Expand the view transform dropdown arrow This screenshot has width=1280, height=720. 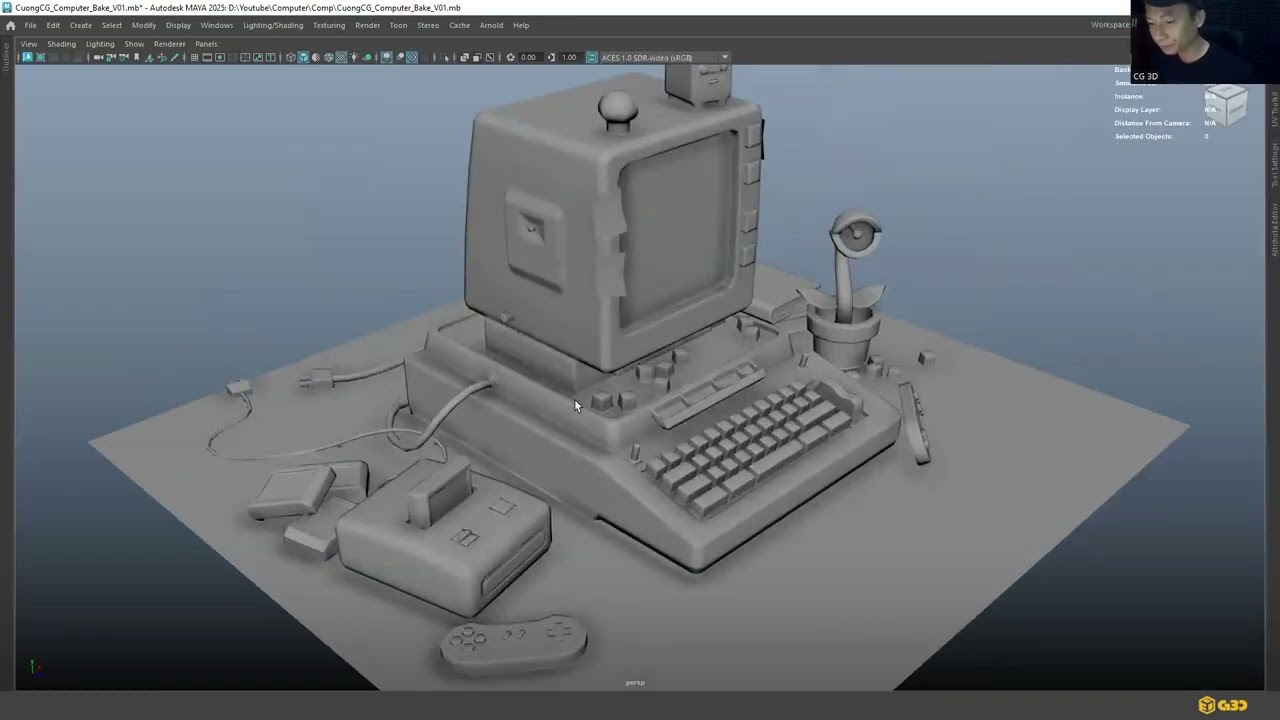724,57
